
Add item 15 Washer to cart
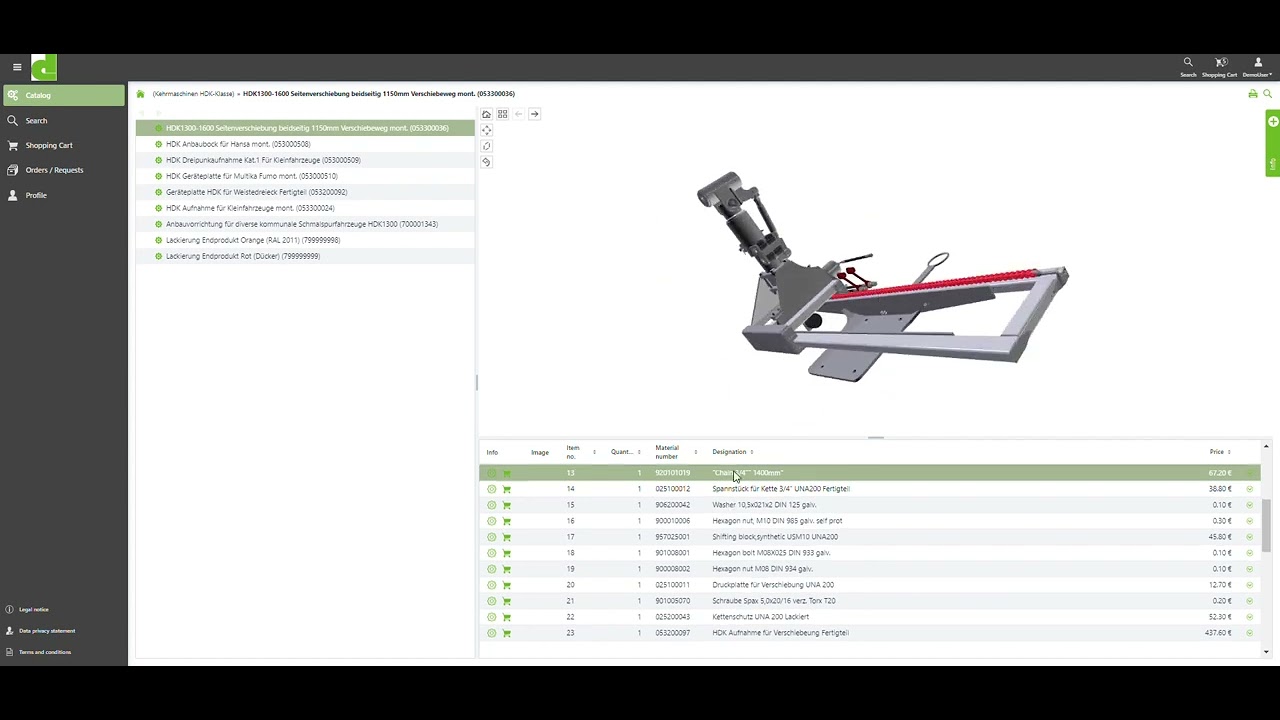(506, 505)
